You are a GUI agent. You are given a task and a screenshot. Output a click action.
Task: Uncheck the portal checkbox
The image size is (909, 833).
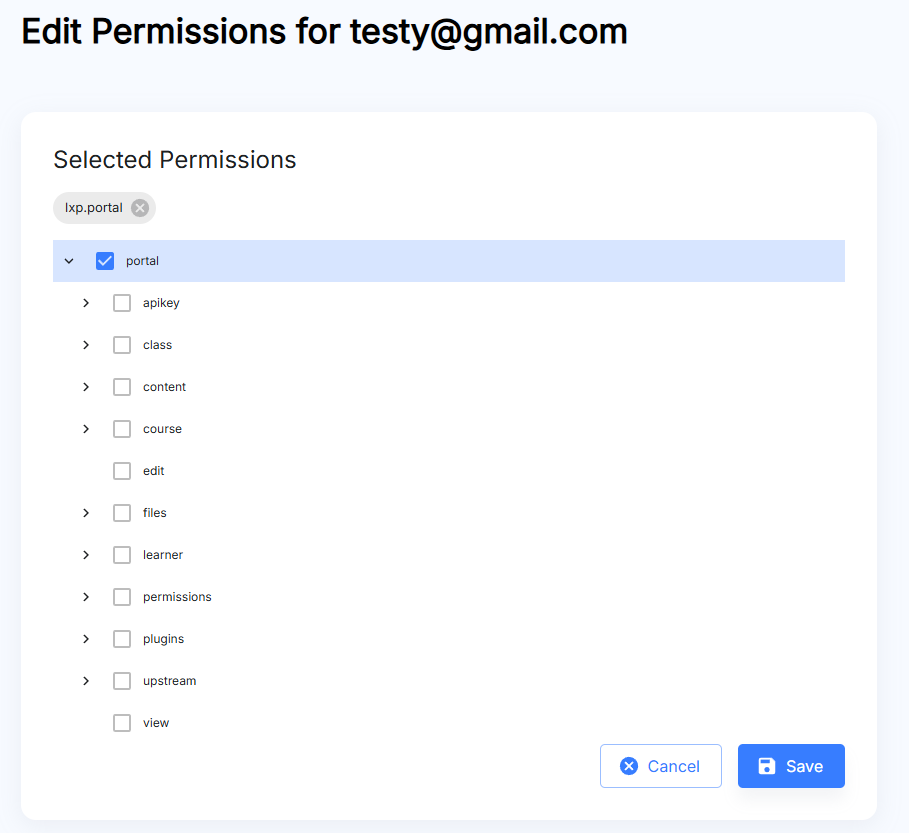[105, 261]
